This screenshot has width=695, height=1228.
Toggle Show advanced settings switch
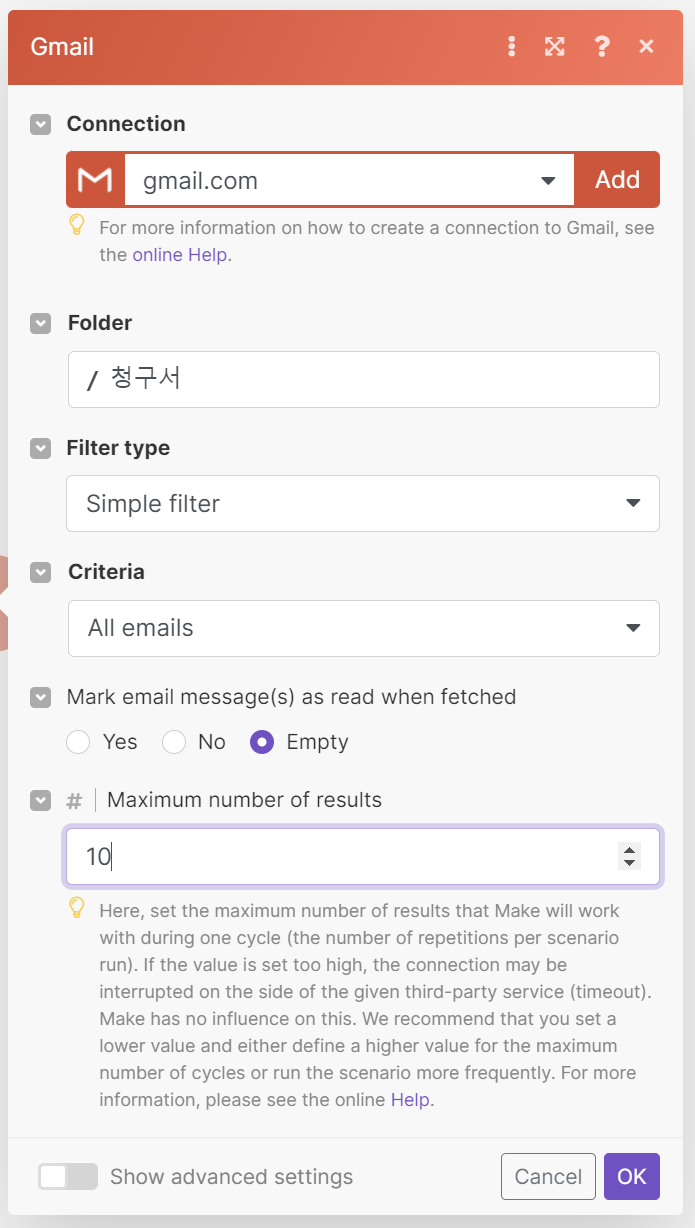point(68,1176)
